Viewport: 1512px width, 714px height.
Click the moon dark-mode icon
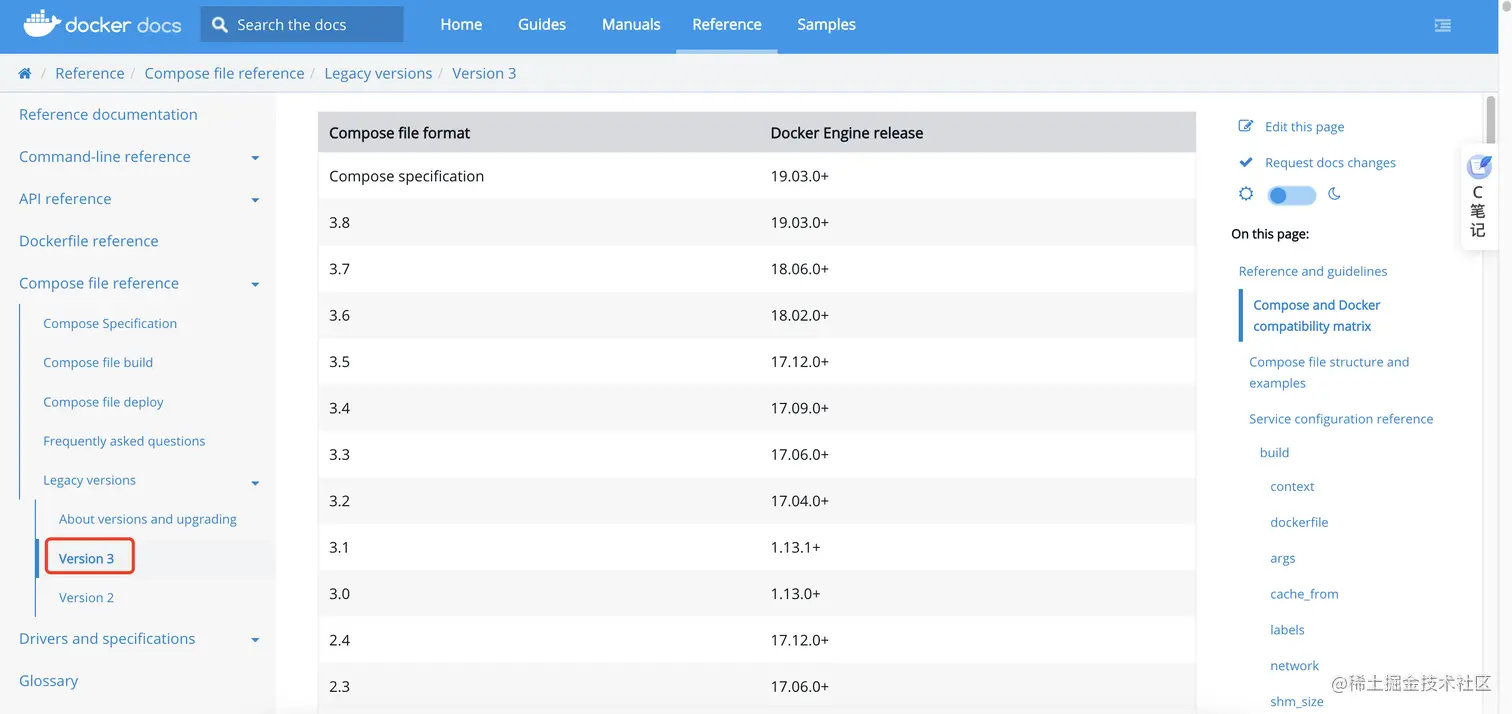1334,194
